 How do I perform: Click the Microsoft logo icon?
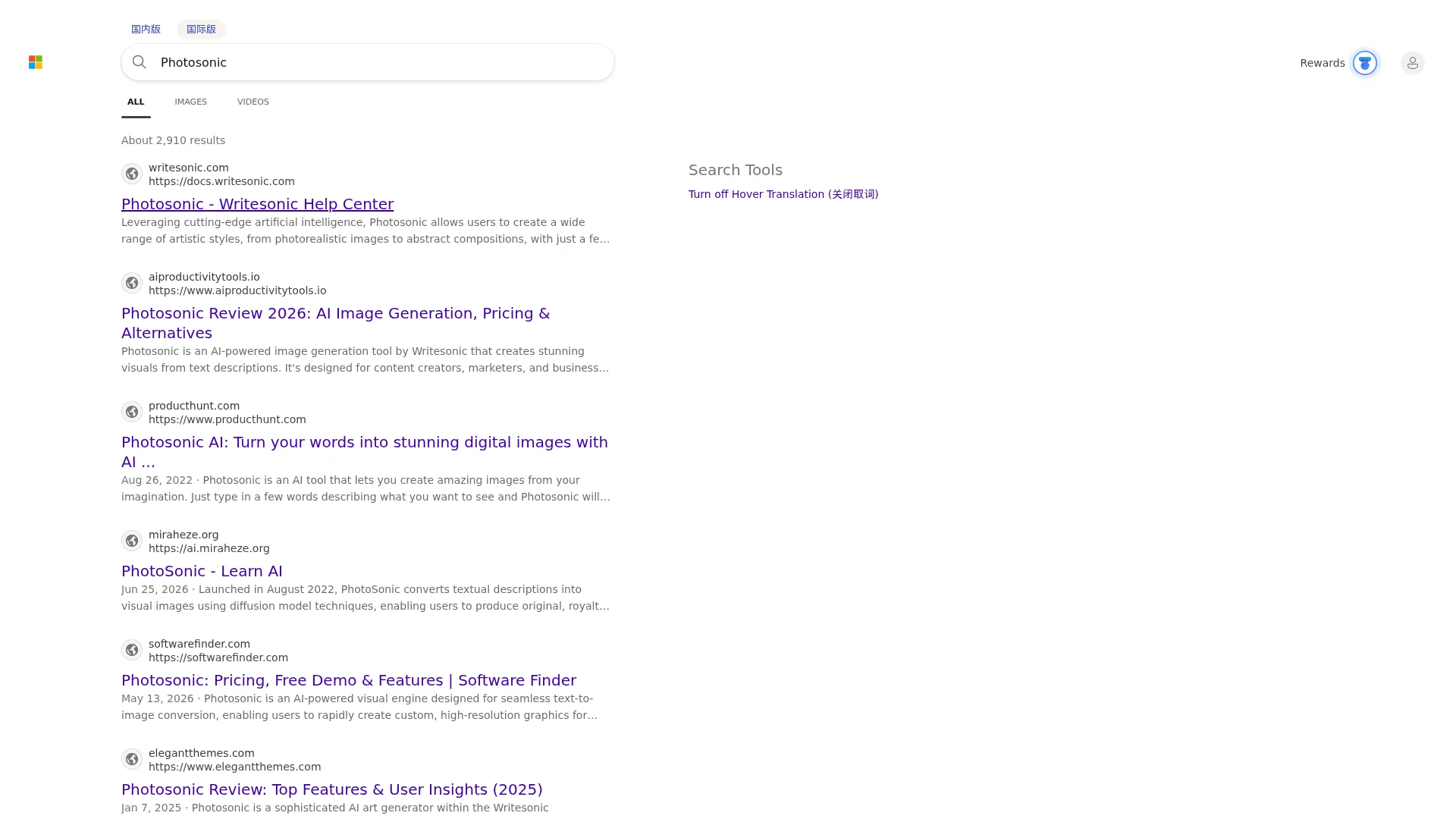36,62
